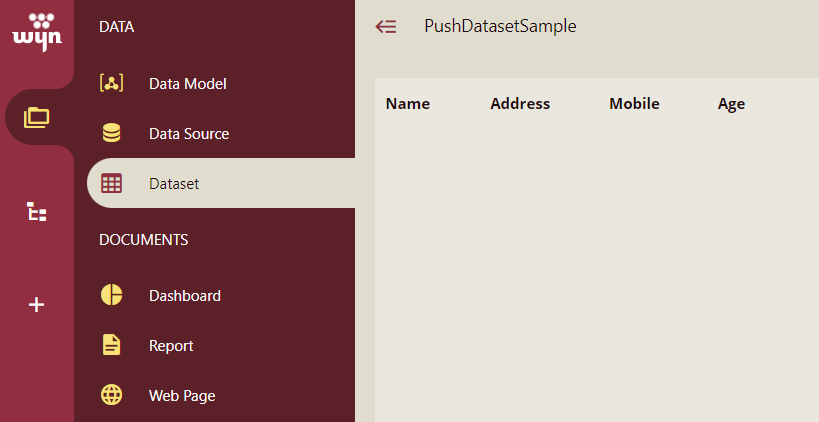Viewport: 819px width, 422px height.
Task: Click the Data Source database icon
Action: coord(111,134)
